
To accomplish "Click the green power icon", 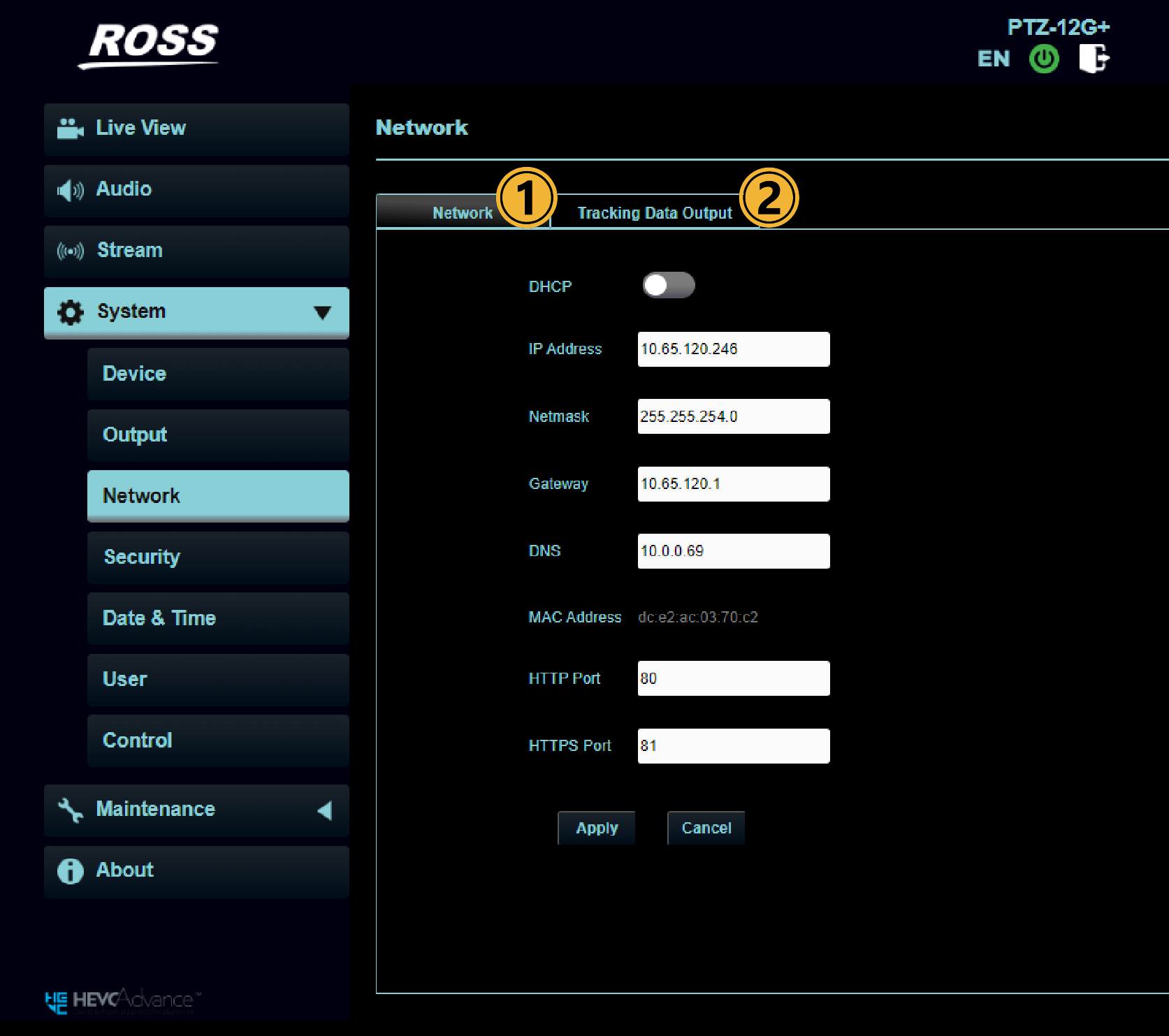I will (x=1044, y=59).
